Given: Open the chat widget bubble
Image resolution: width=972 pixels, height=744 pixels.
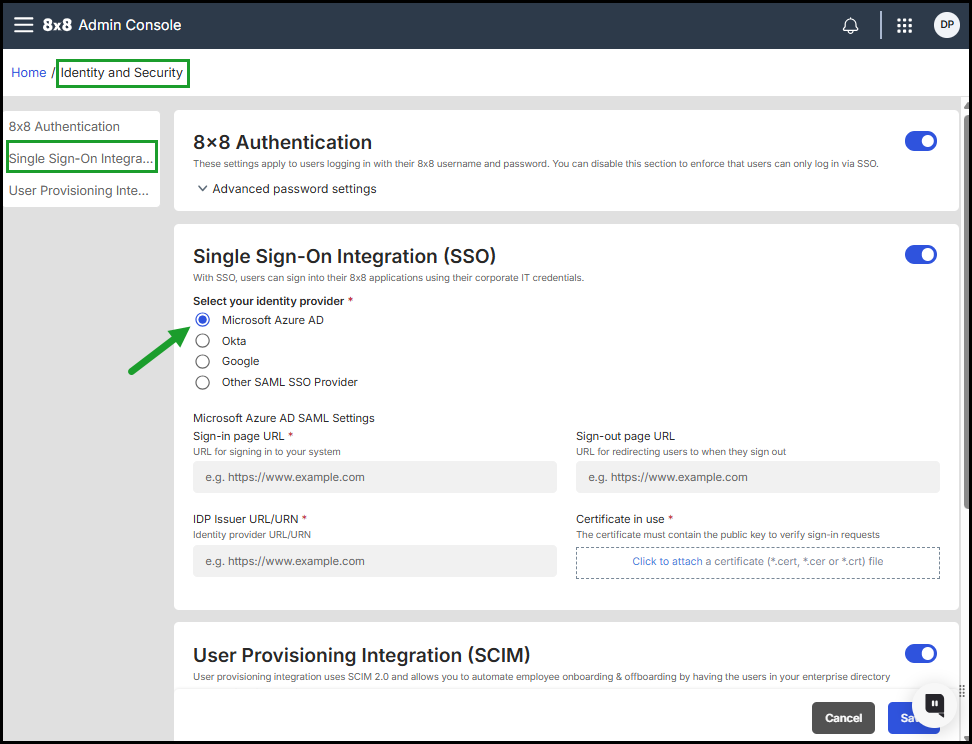Looking at the screenshot, I should click(x=935, y=704).
